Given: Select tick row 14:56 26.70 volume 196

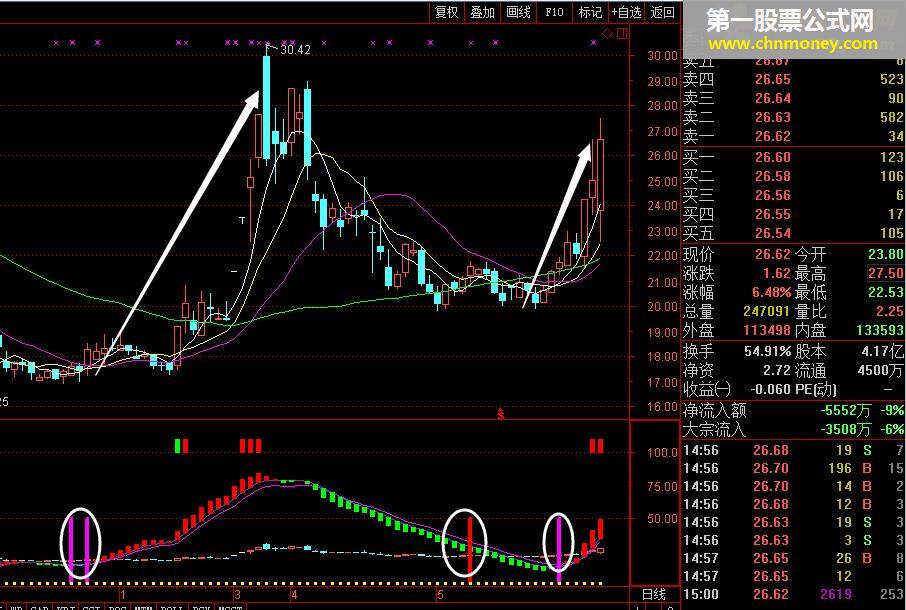Looking at the screenshot, I should (x=793, y=468).
